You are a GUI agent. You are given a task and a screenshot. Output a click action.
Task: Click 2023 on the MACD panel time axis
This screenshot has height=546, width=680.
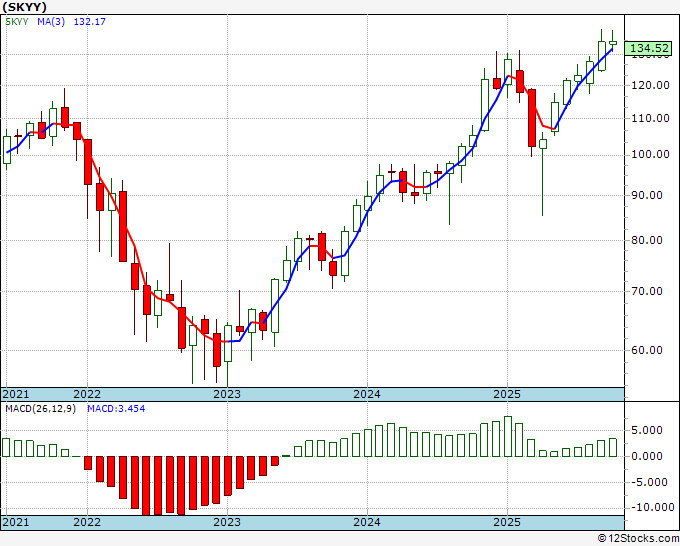[x=227, y=522]
